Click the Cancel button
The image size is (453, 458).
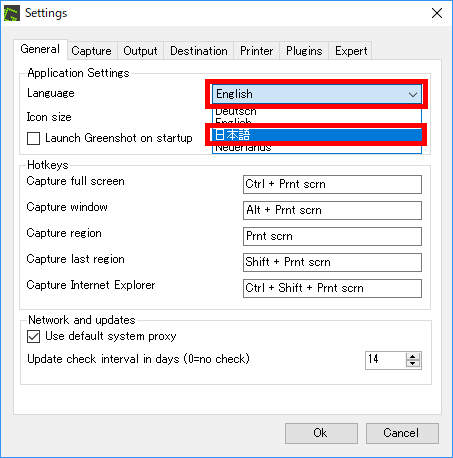click(x=402, y=433)
